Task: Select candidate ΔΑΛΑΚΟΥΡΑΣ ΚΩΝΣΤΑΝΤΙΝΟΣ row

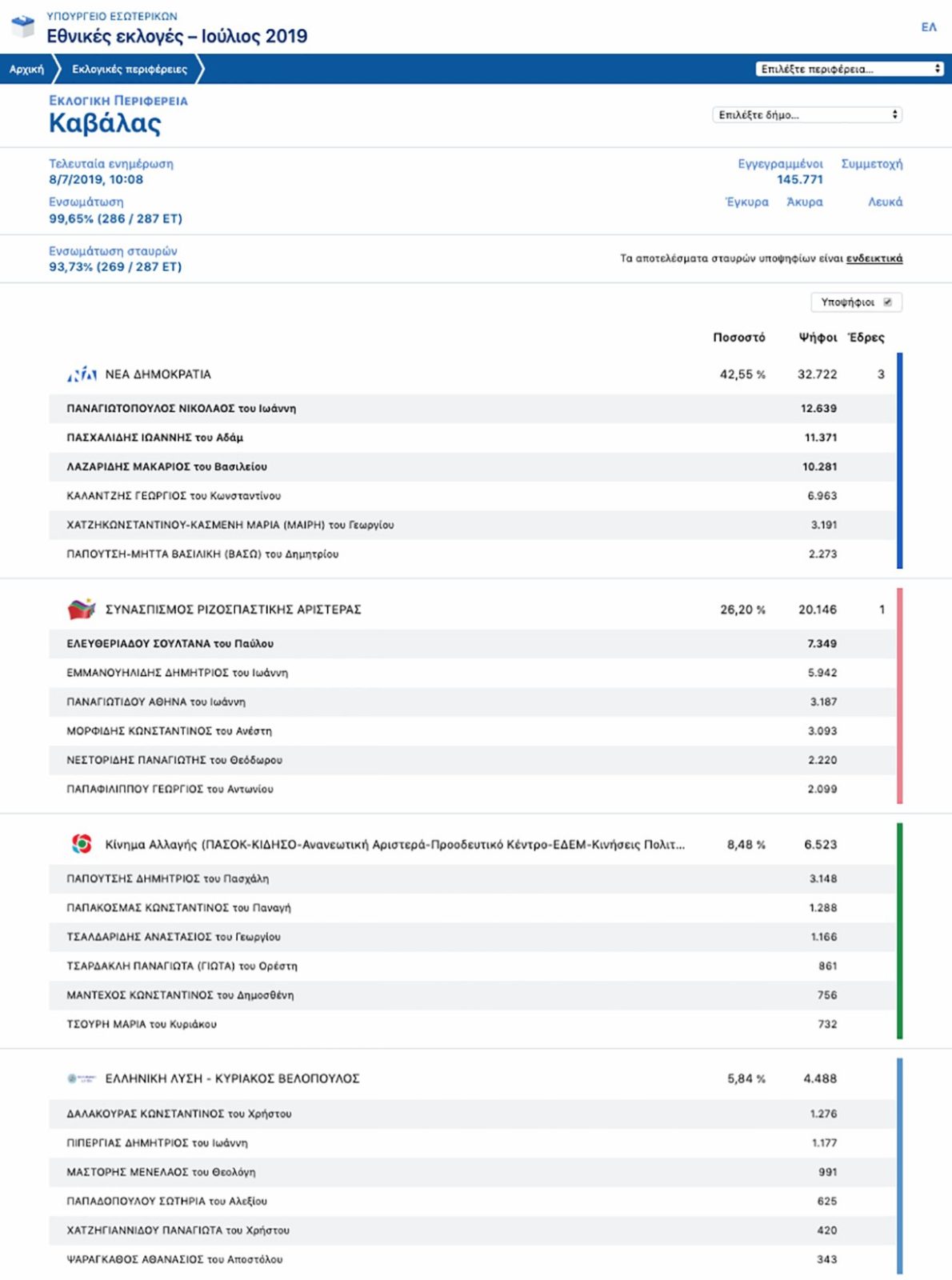Action: click(x=472, y=1114)
